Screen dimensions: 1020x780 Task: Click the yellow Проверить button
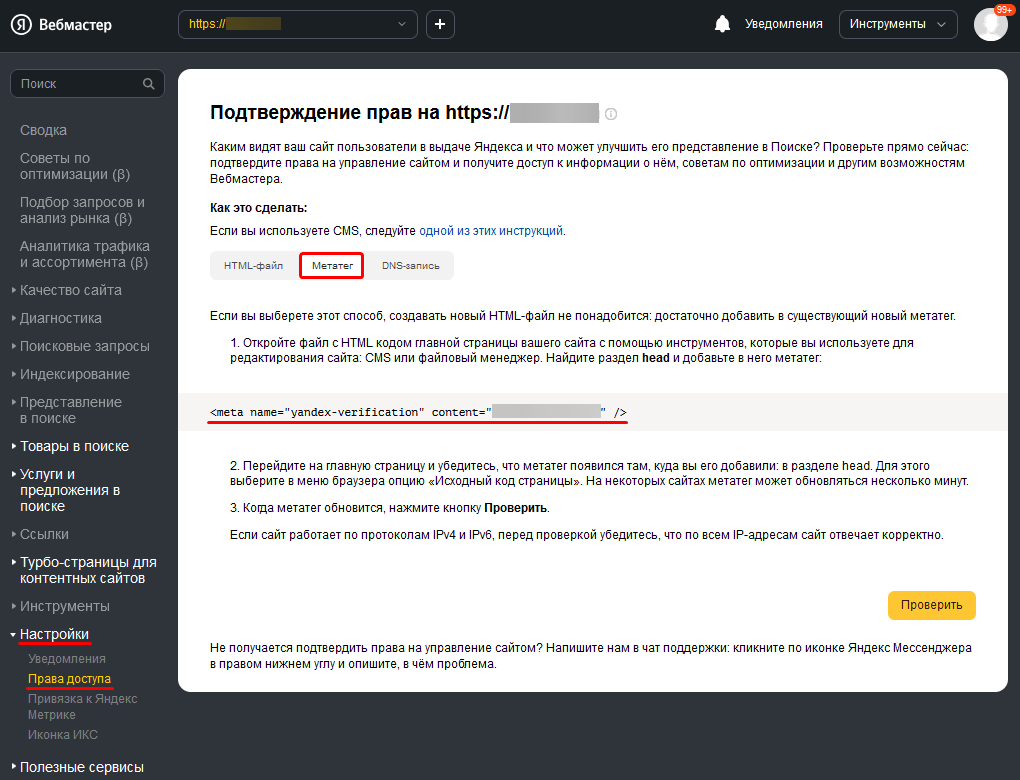click(932, 605)
